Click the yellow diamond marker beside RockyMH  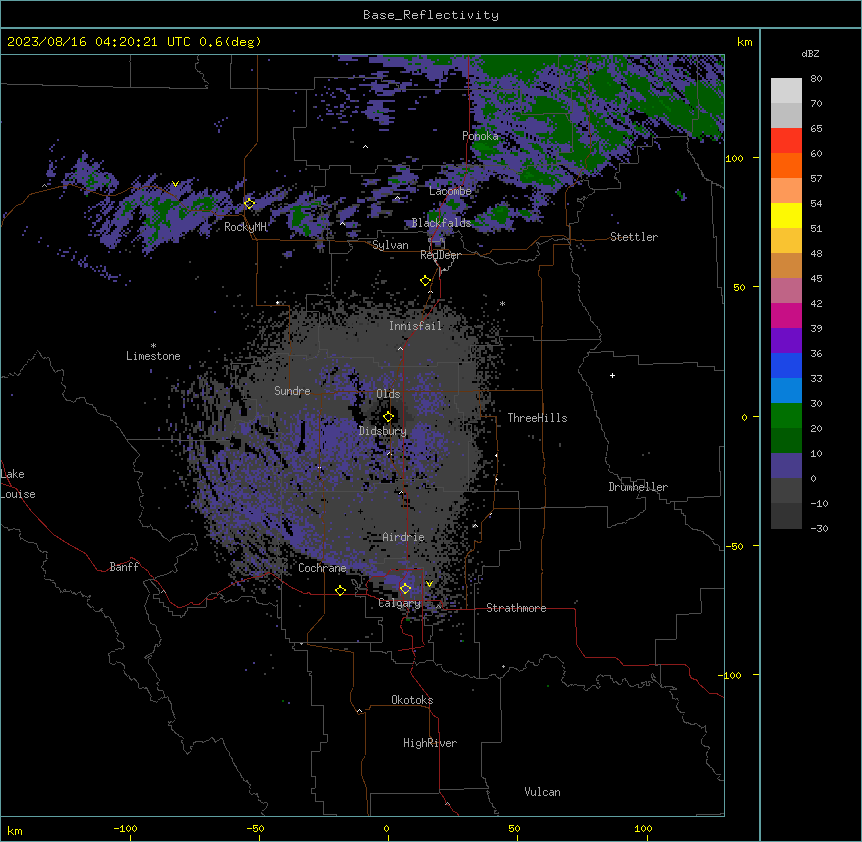pos(249,203)
